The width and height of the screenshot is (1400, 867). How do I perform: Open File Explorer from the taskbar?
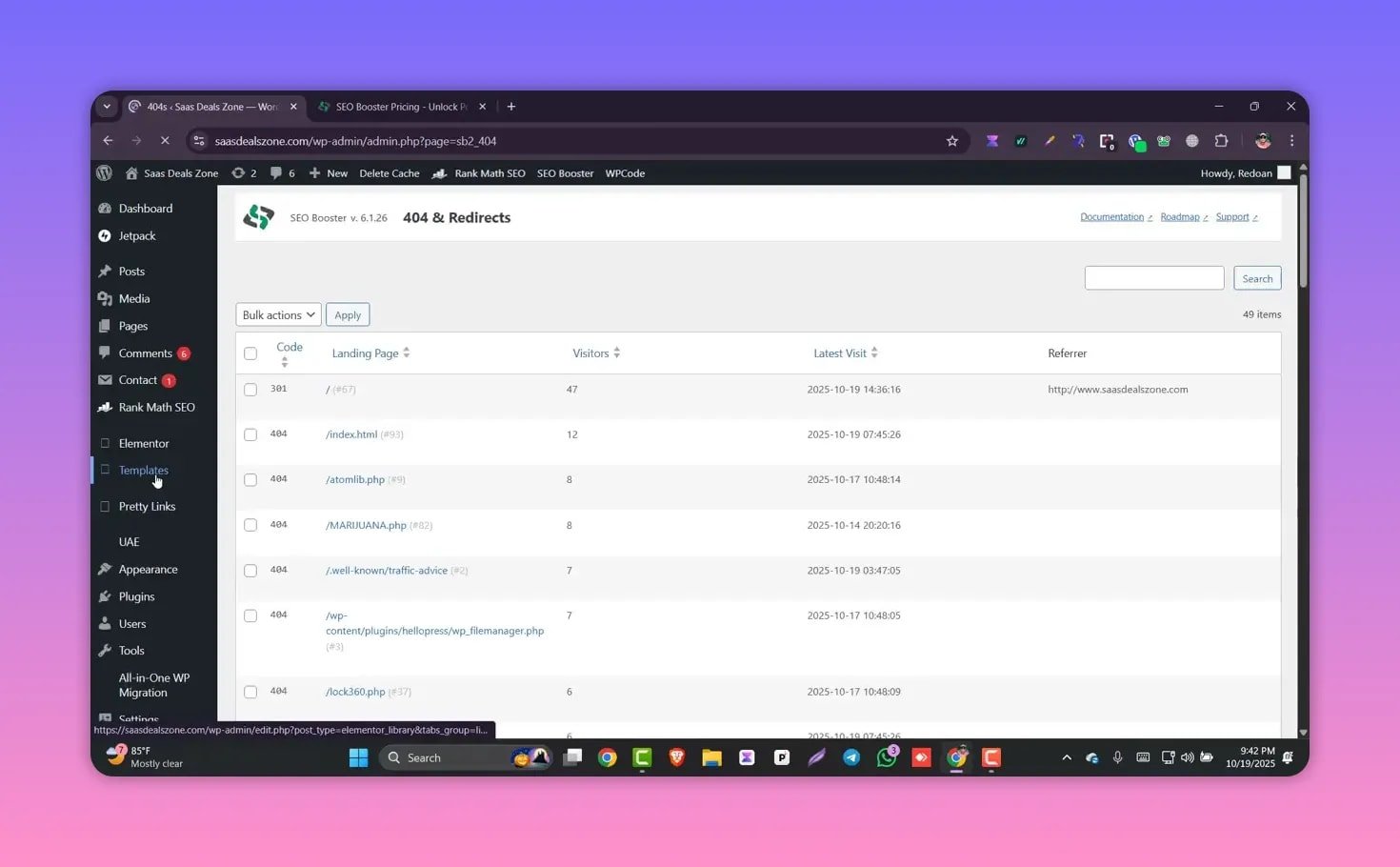coord(711,757)
